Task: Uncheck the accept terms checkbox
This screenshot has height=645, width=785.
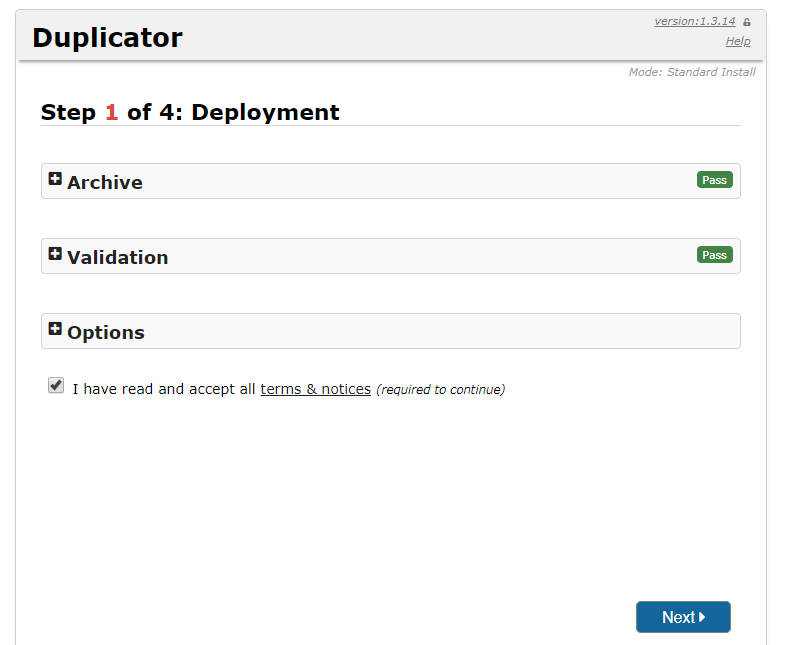Action: pos(56,386)
